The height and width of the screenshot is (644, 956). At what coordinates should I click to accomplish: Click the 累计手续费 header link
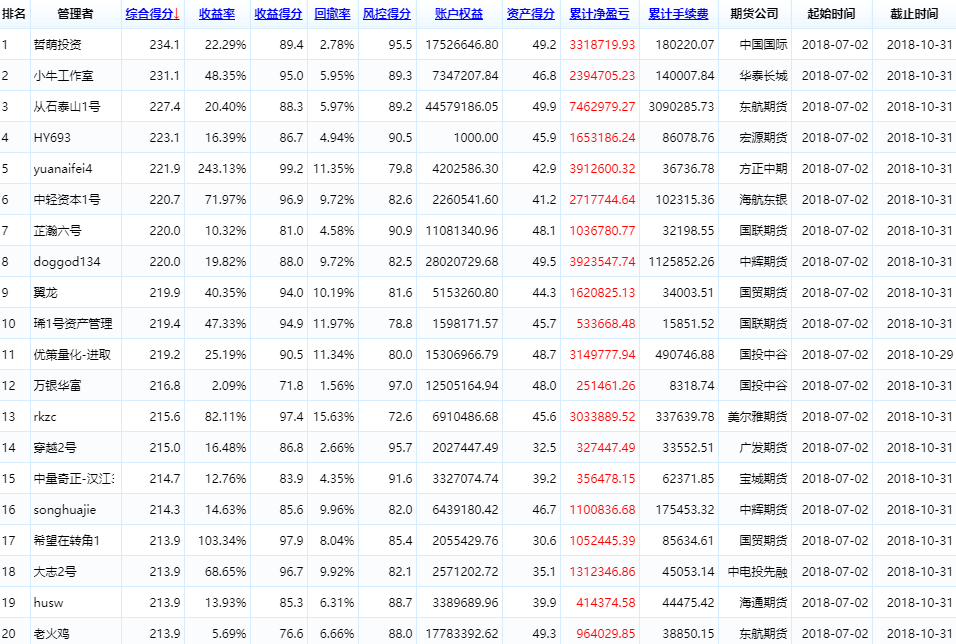[x=679, y=14]
